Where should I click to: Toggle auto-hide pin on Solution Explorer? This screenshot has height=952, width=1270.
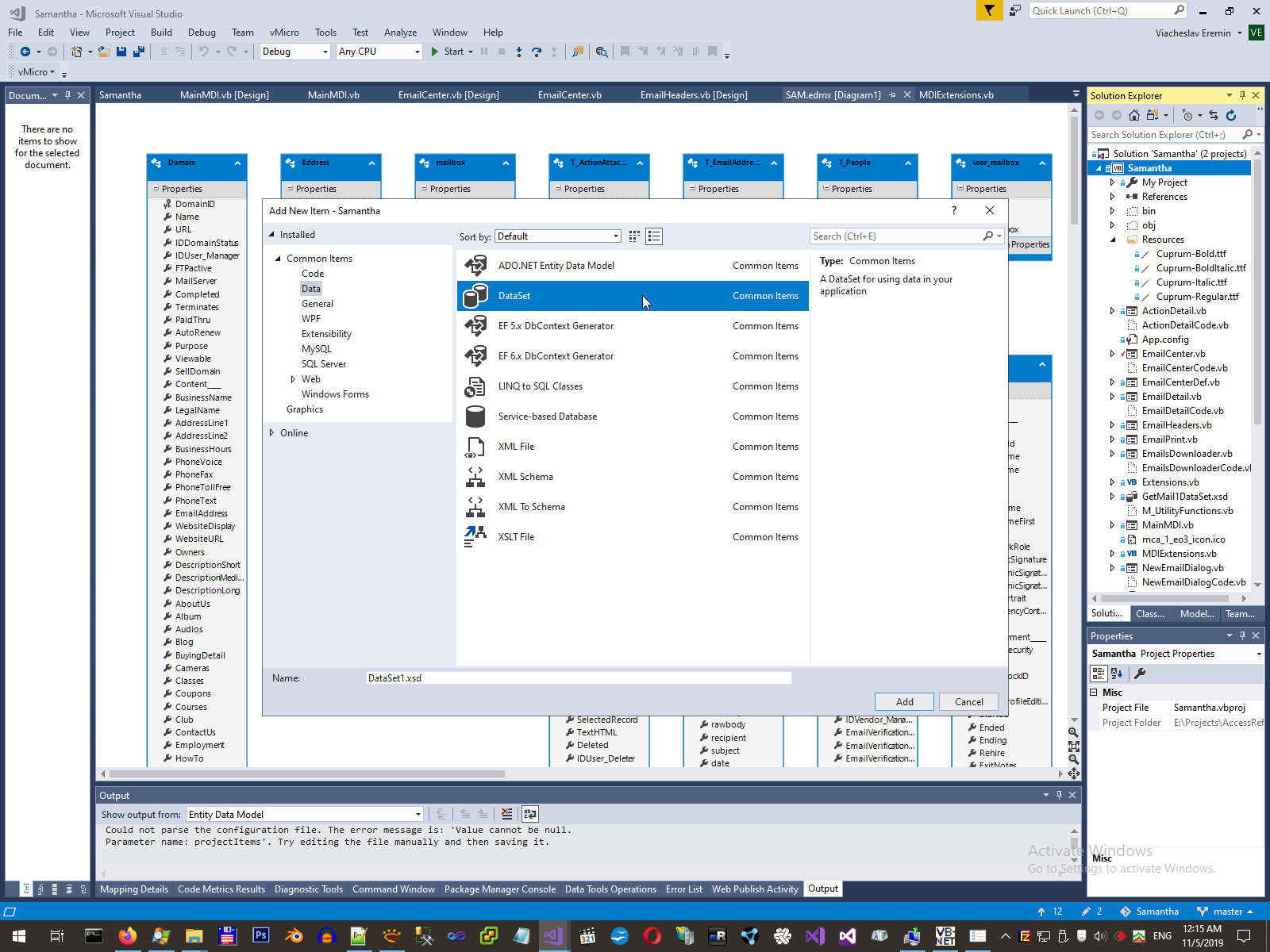coord(1243,95)
